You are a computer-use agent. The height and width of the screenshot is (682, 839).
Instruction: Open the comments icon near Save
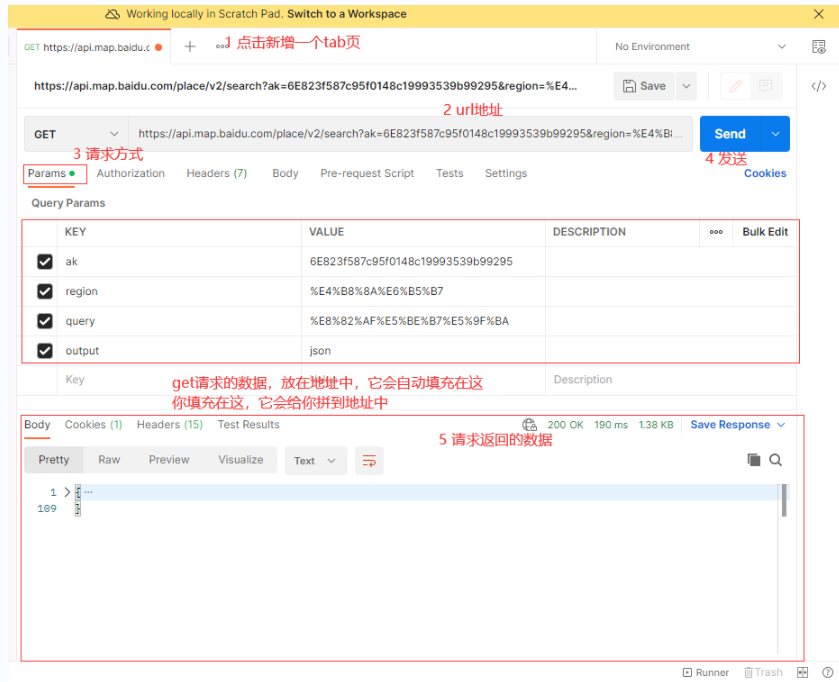click(x=766, y=86)
